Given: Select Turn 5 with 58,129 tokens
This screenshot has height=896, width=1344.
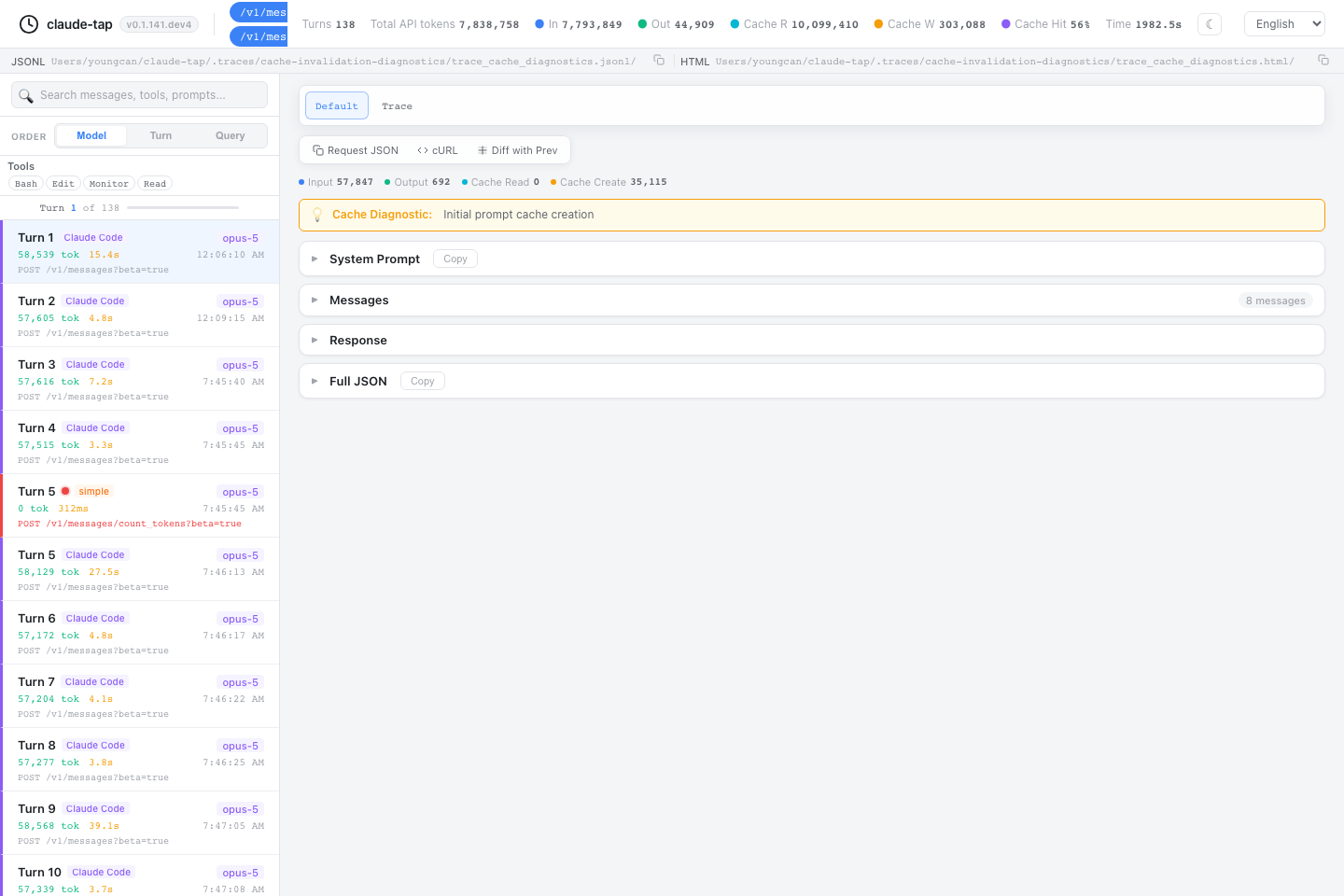Looking at the screenshot, I should 140,569.
